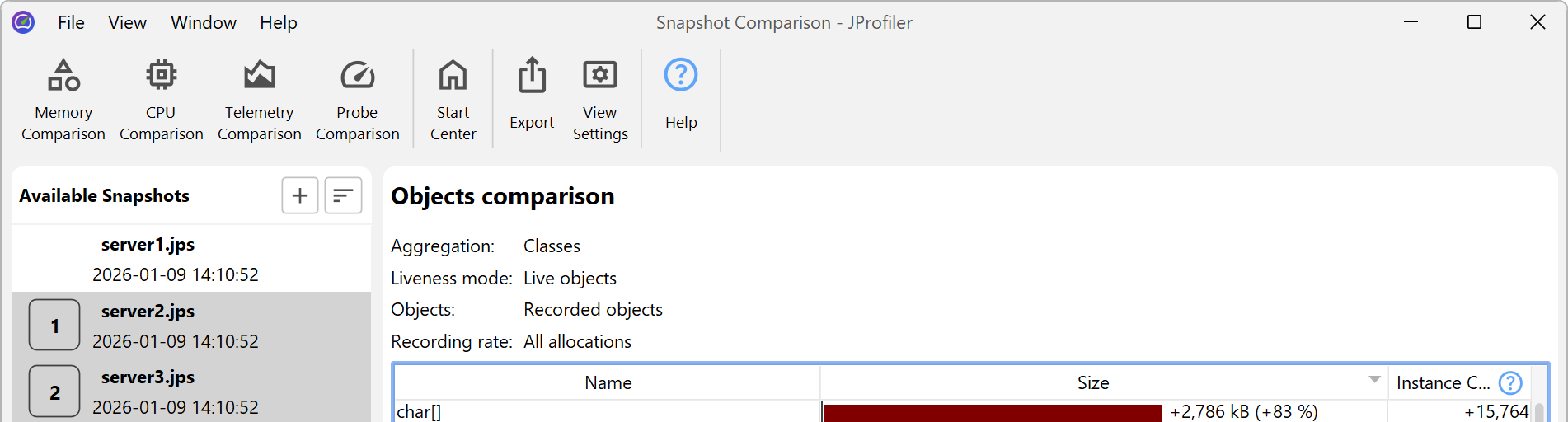This screenshot has width=1568, height=422.
Task: Open View Settings
Action: 600,99
